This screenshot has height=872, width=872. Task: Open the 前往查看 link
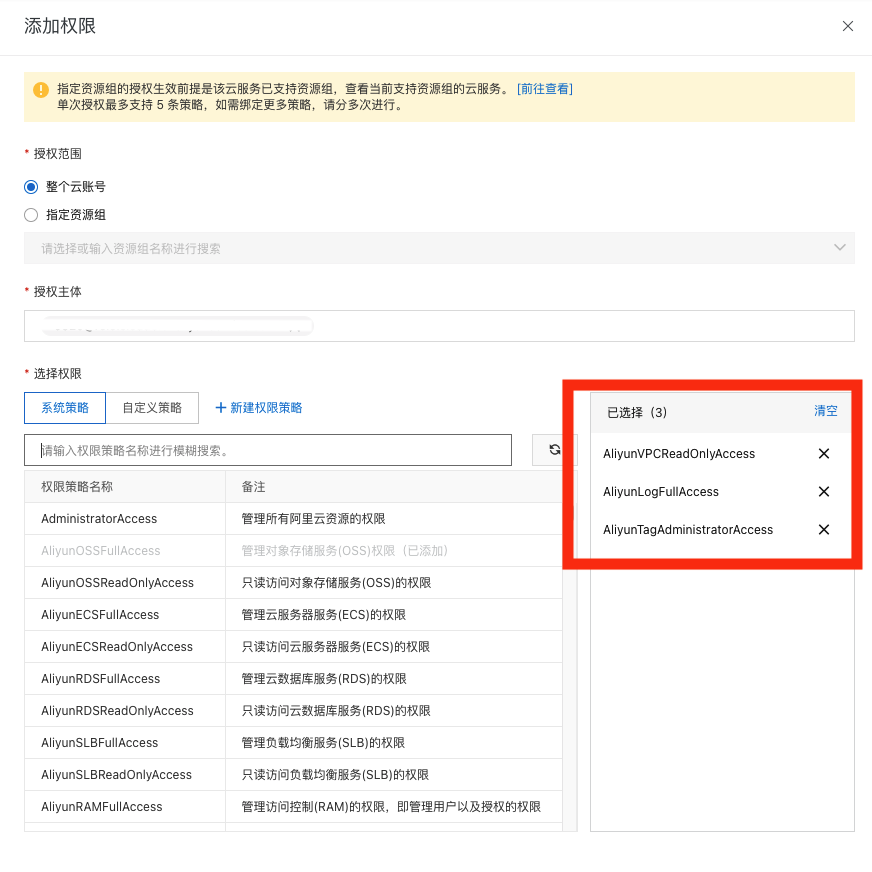[x=544, y=89]
